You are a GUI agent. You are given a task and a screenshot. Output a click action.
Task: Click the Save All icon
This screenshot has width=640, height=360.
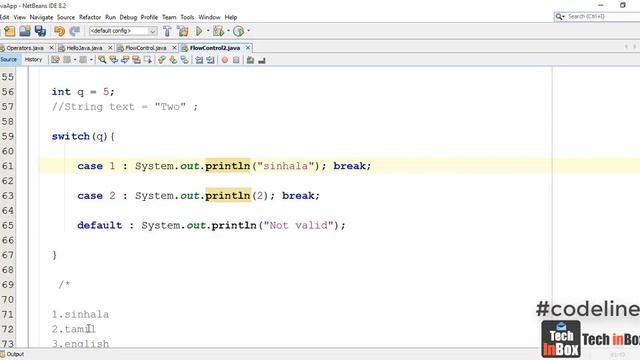(x=40, y=31)
